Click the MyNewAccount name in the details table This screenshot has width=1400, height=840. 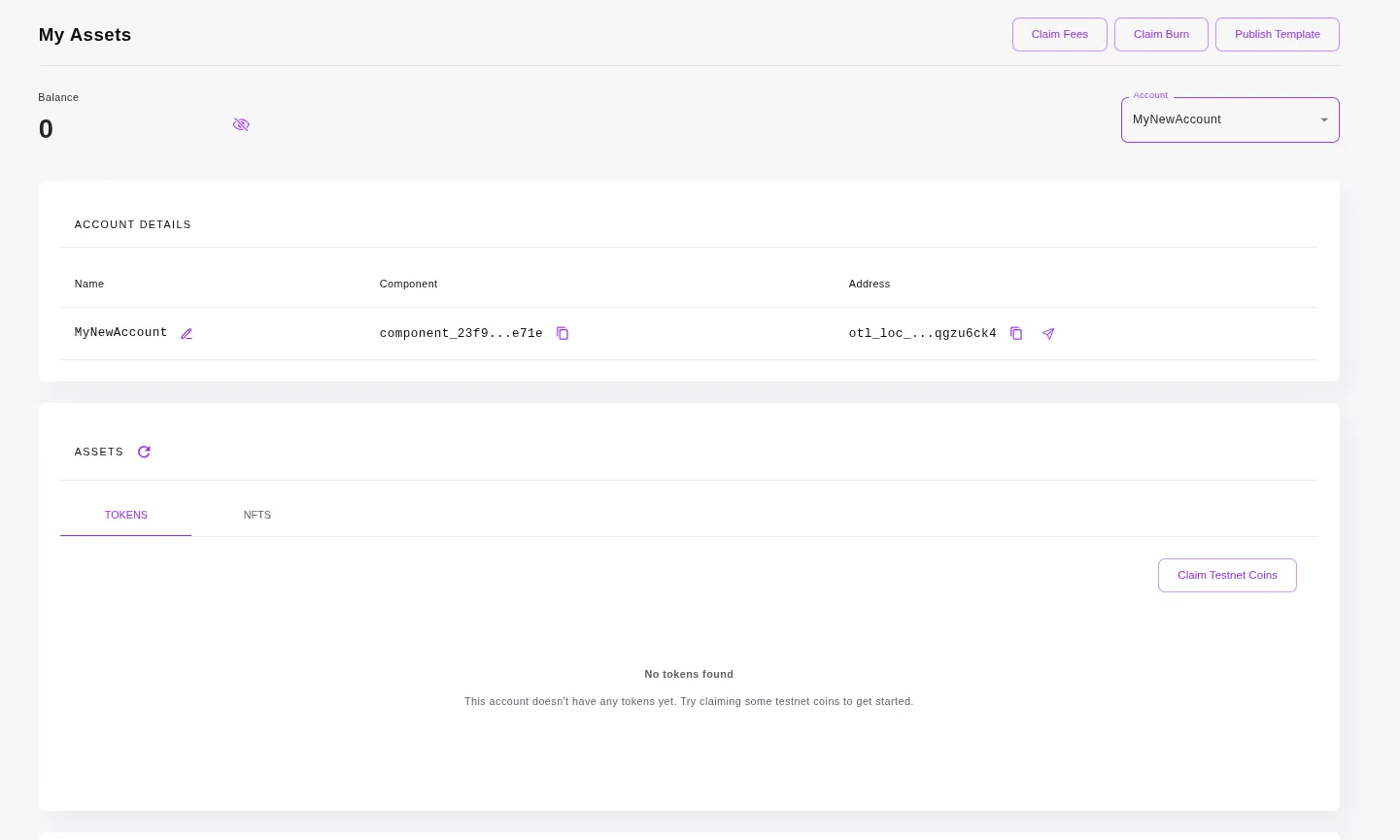pos(120,332)
